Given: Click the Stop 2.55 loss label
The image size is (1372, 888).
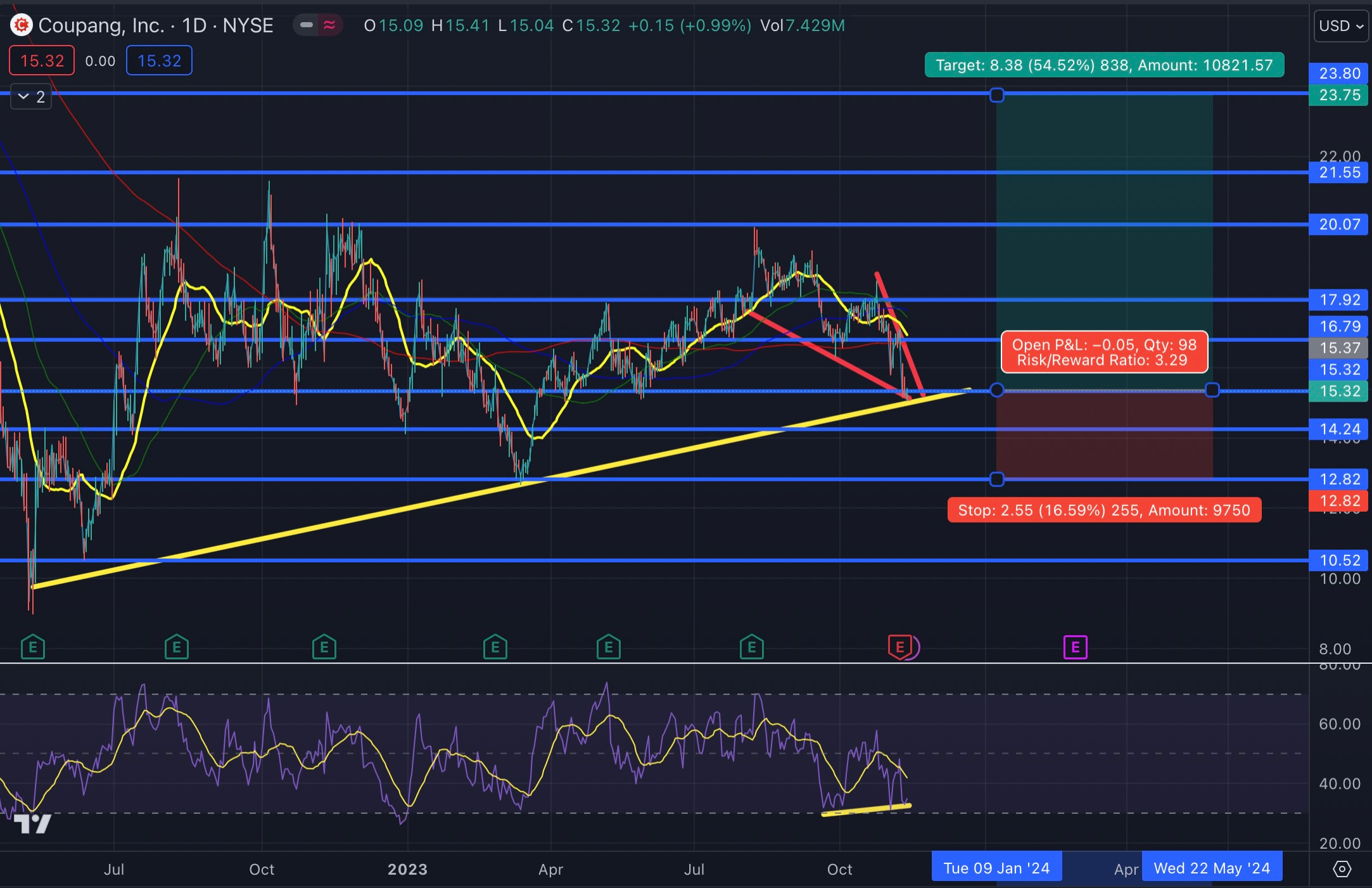Looking at the screenshot, I should tap(1104, 511).
